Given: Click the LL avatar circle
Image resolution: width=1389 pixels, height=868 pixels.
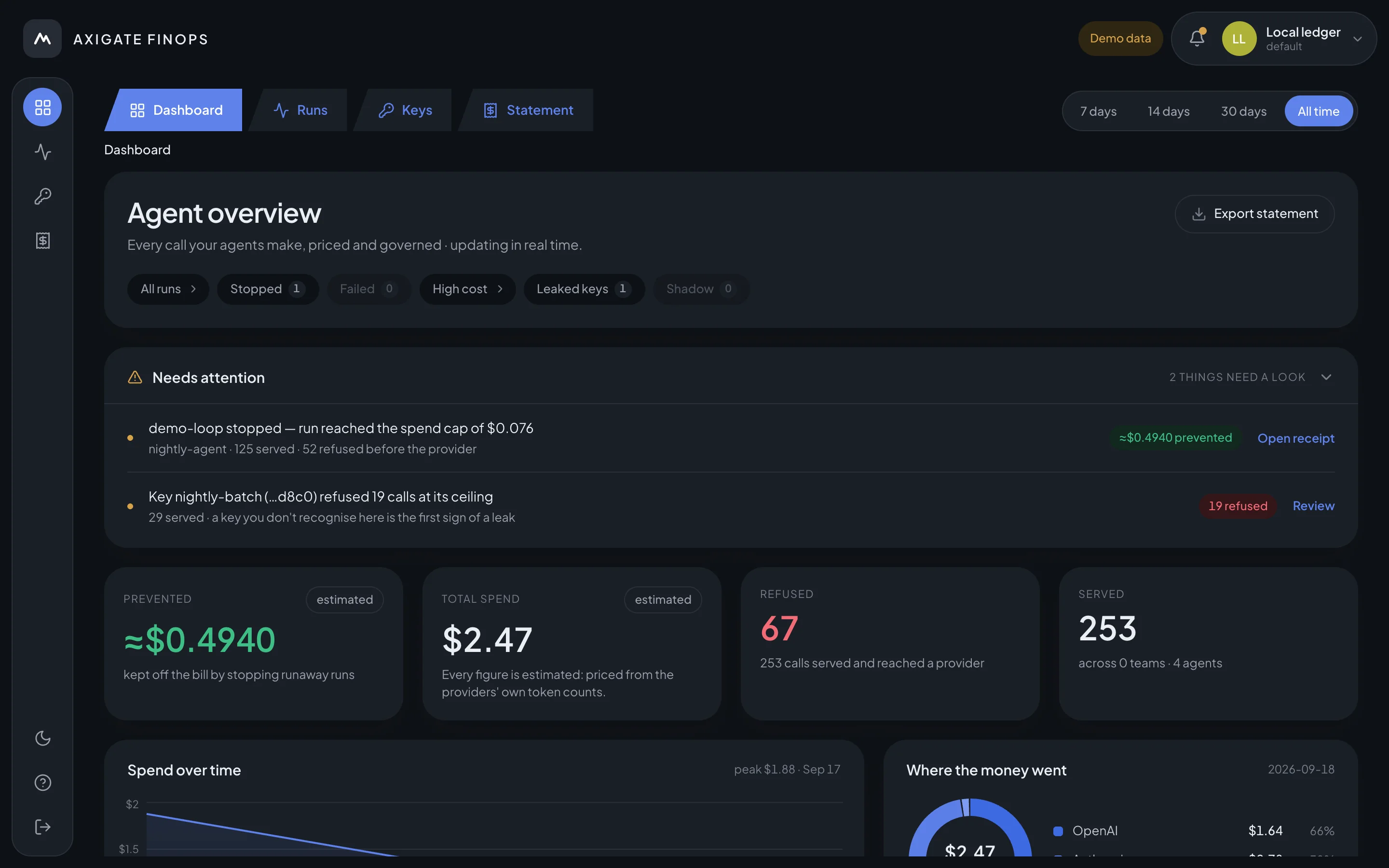Looking at the screenshot, I should (x=1239, y=39).
